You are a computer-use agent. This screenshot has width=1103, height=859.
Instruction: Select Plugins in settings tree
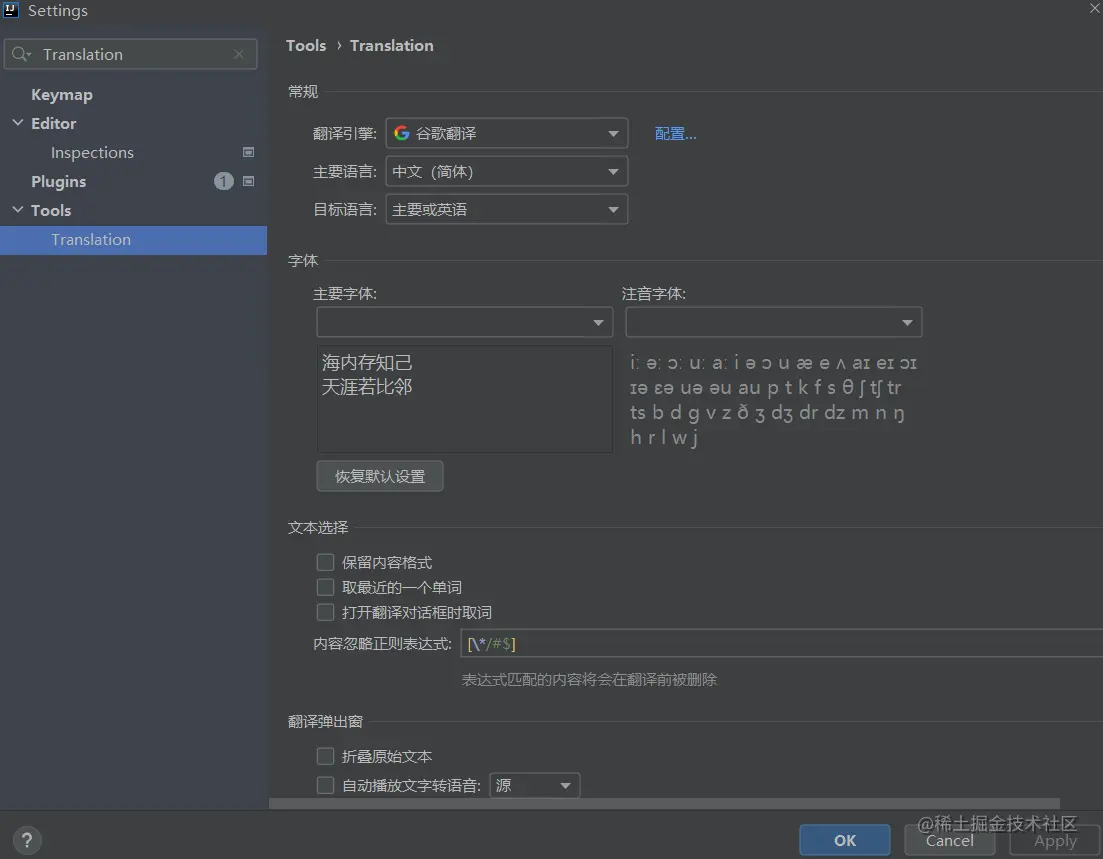58,182
